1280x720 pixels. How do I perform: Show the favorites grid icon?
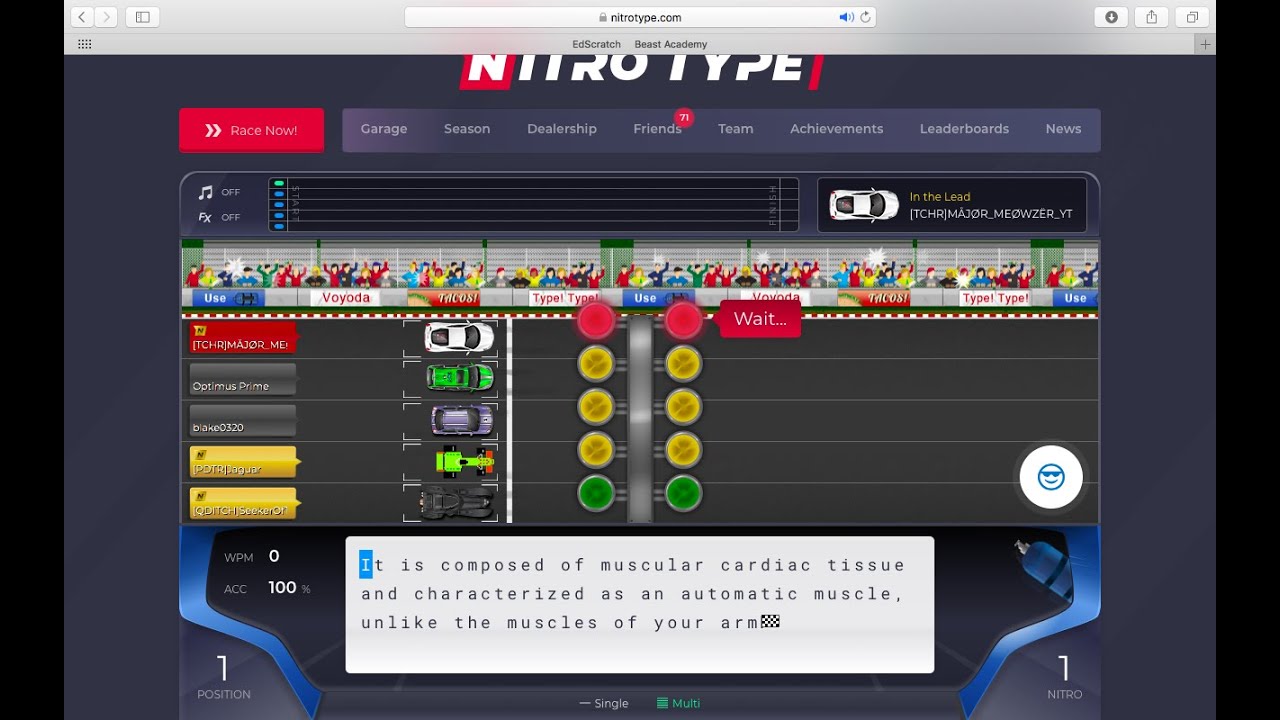pos(85,44)
